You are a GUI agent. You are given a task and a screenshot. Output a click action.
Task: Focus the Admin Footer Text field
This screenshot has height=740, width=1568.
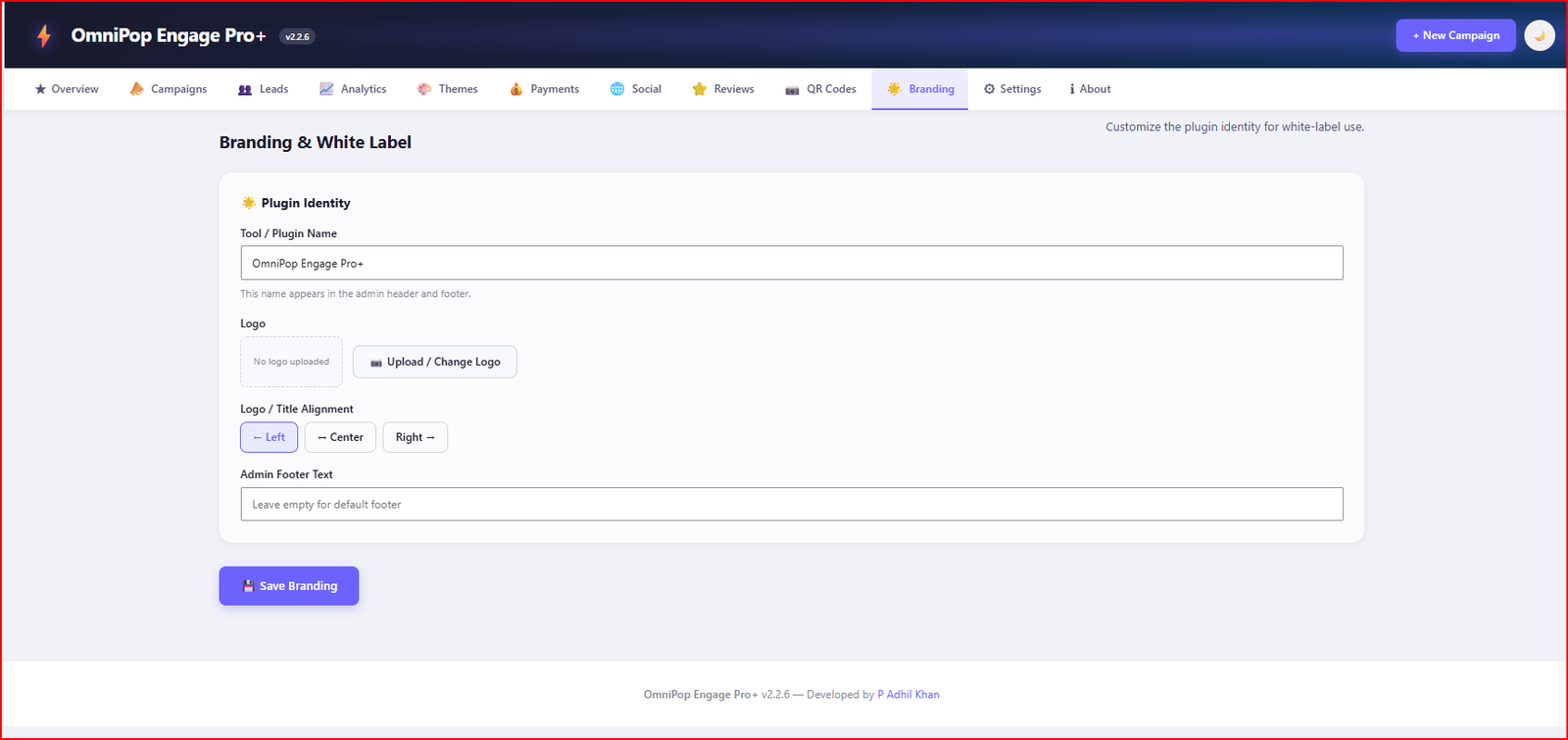[x=792, y=504]
